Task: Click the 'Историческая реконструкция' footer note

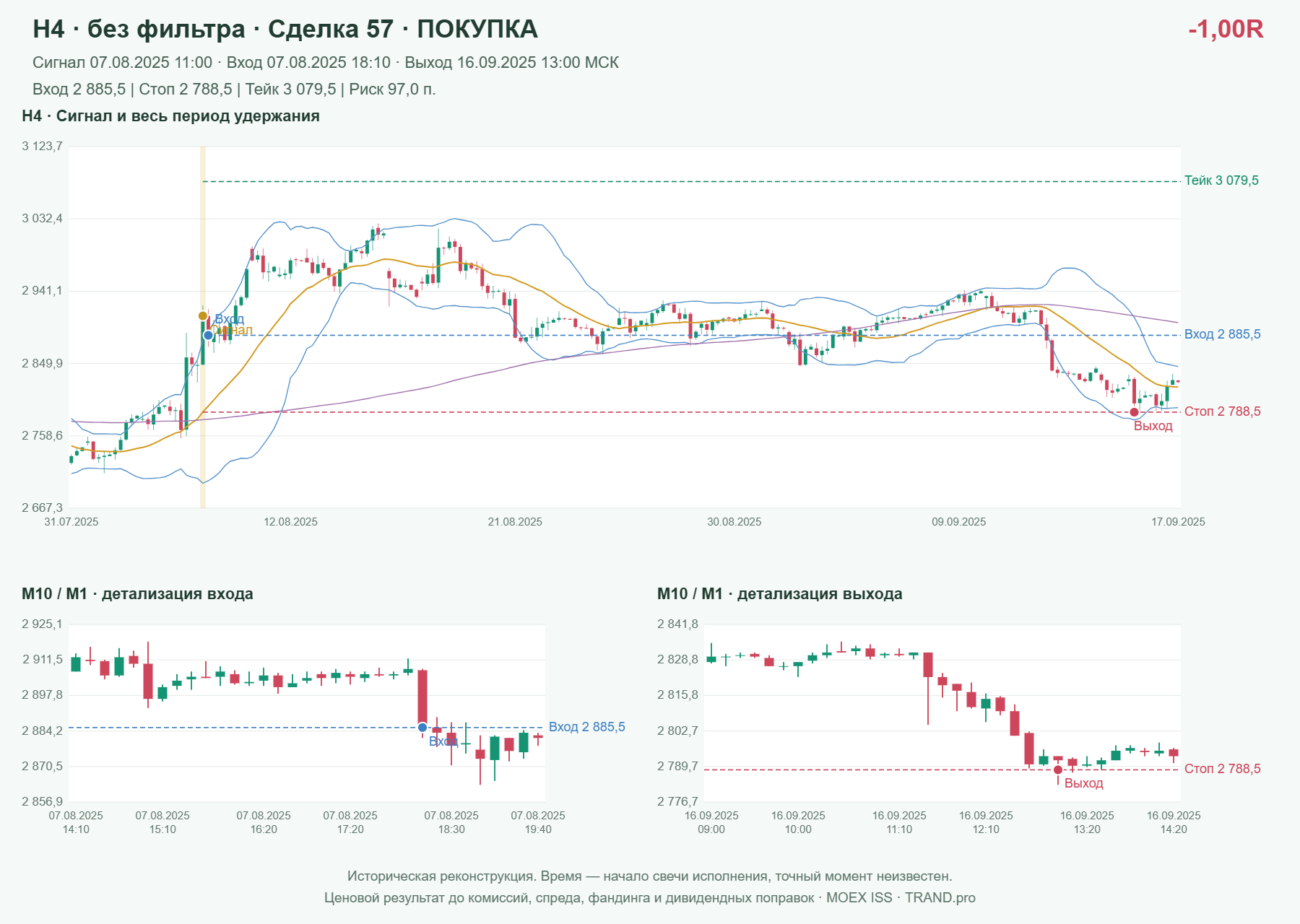Action: (x=650, y=876)
